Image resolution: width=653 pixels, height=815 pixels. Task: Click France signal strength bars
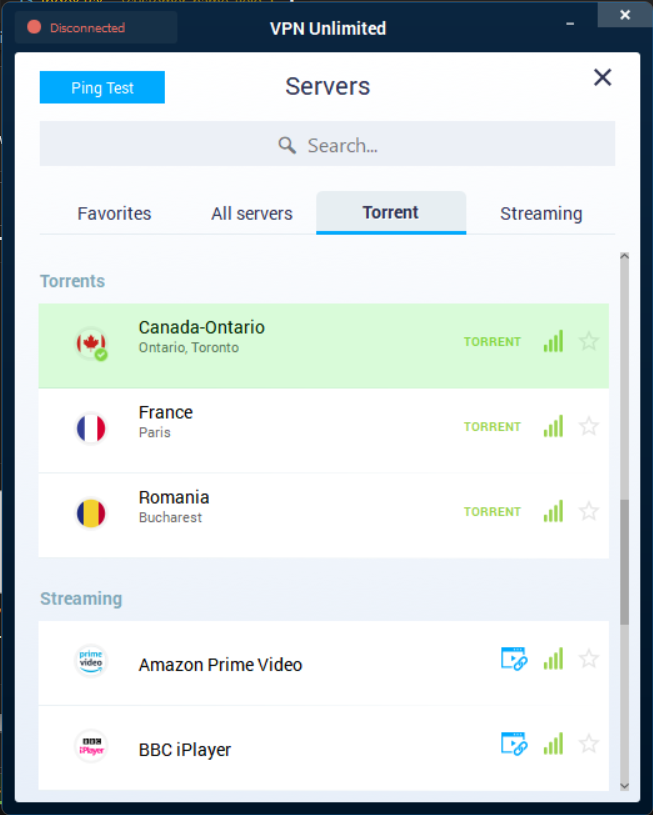[x=553, y=426]
